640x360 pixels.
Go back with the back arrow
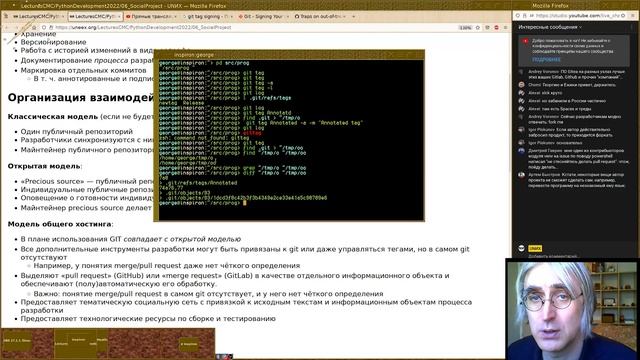tap(6, 27)
